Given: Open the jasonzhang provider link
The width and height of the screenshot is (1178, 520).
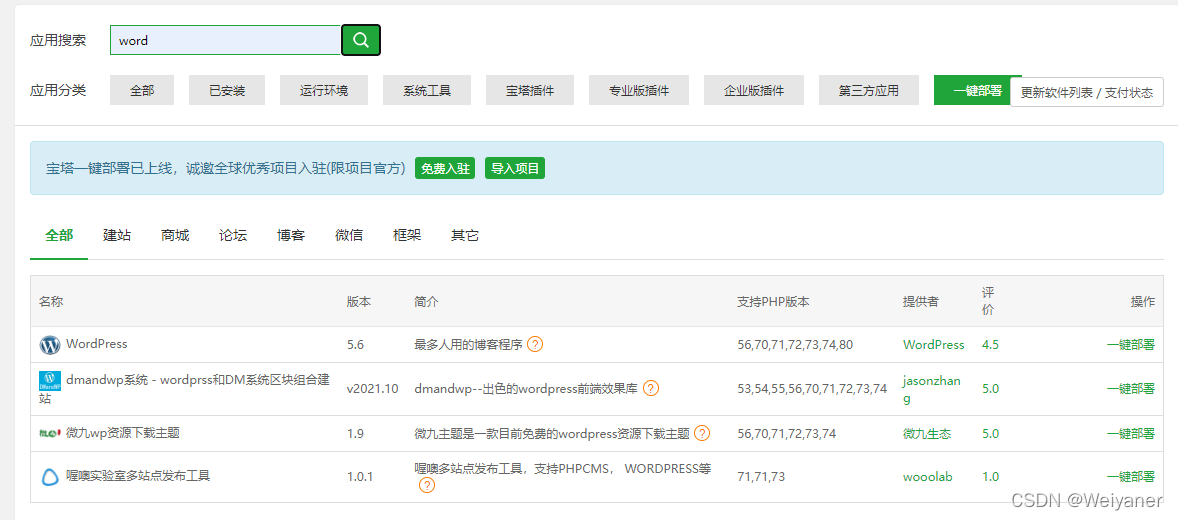Looking at the screenshot, I should (x=932, y=388).
